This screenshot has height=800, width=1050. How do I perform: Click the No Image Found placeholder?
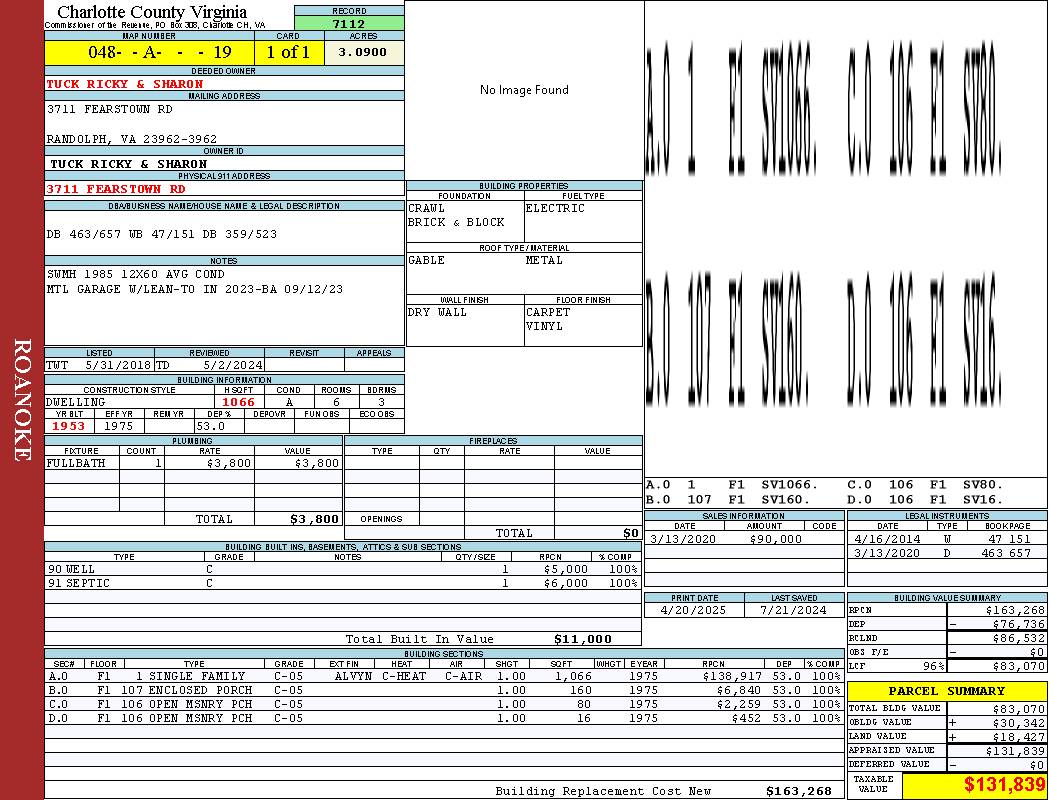524,90
